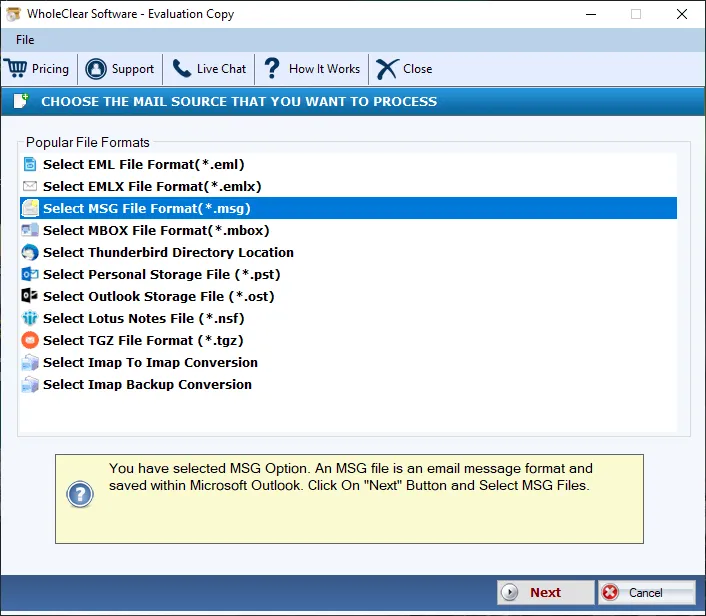Click the Next button

click(x=545, y=592)
